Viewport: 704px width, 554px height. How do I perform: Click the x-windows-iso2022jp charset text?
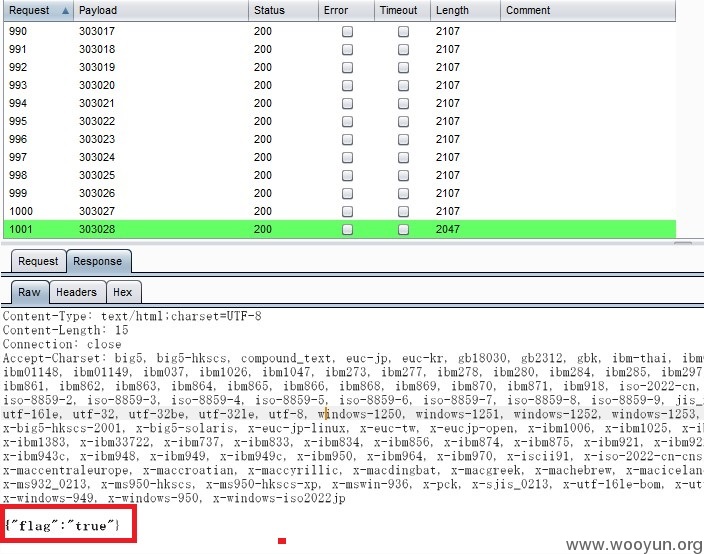tap(279, 498)
